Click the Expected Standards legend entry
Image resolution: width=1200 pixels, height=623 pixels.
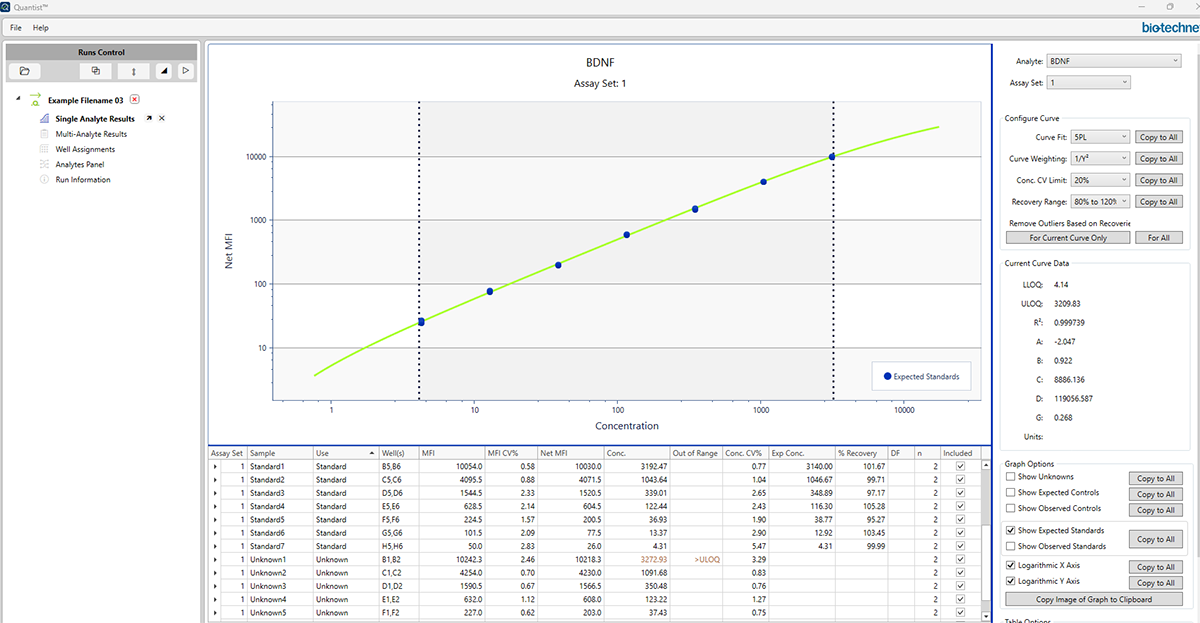point(921,377)
